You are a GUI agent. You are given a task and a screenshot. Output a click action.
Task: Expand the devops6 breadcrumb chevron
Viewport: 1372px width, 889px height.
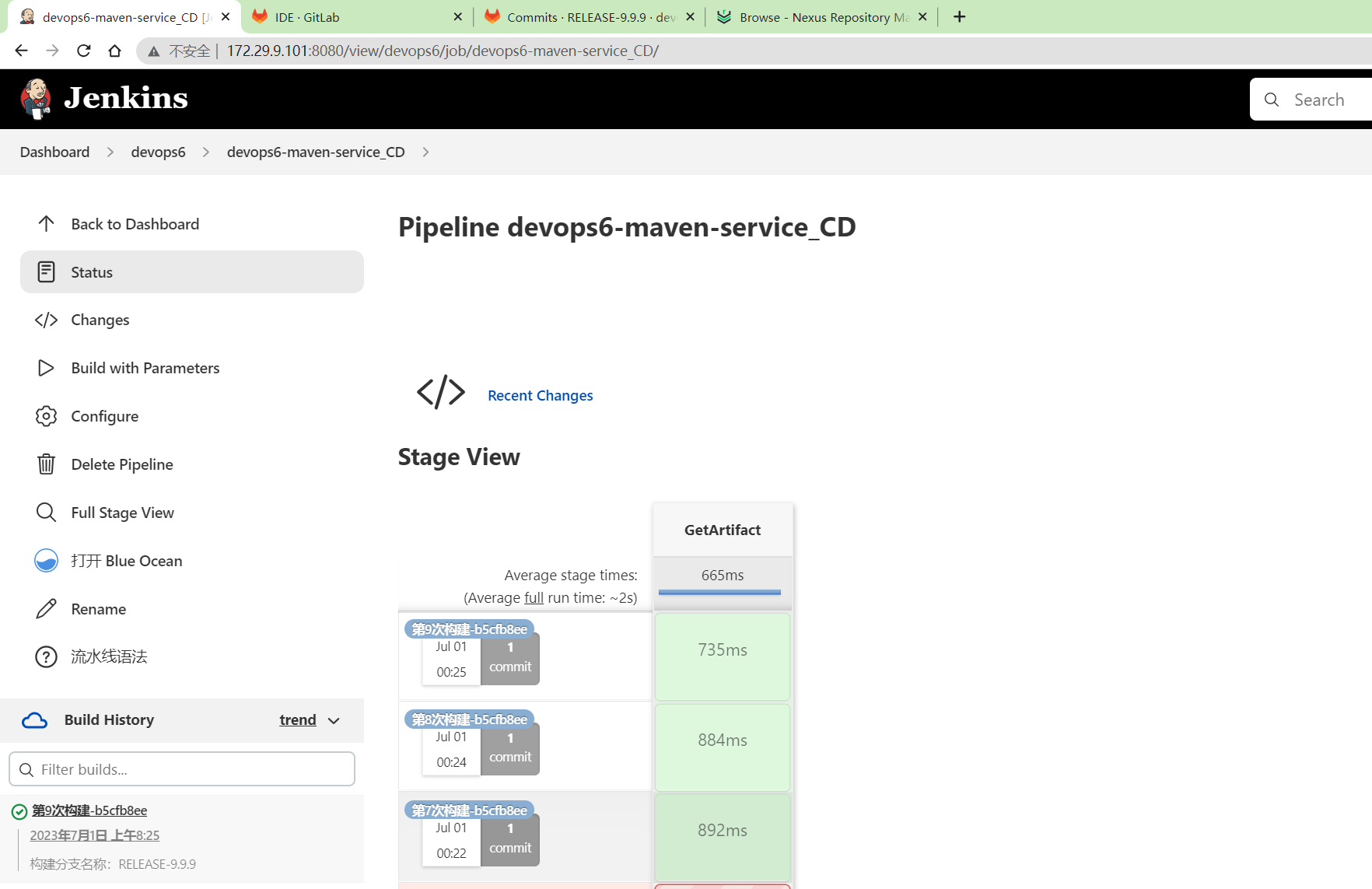206,152
